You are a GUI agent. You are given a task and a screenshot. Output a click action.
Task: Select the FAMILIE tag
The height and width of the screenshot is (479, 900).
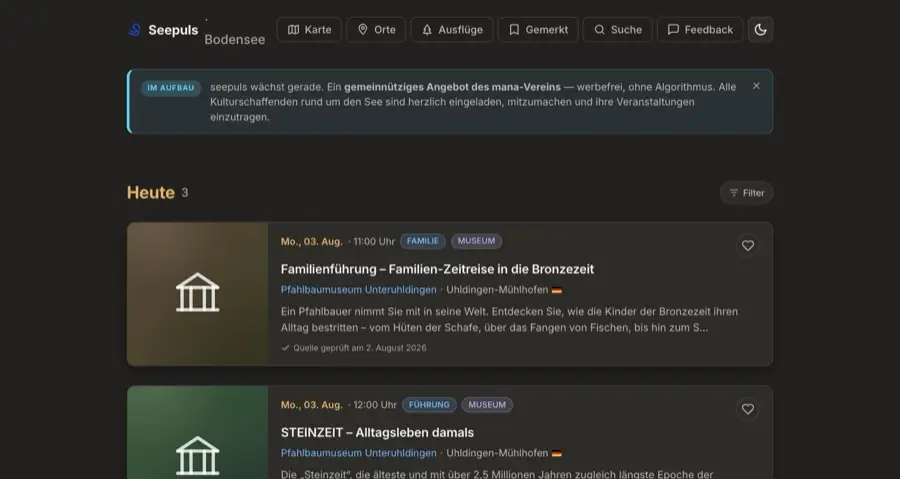423,241
